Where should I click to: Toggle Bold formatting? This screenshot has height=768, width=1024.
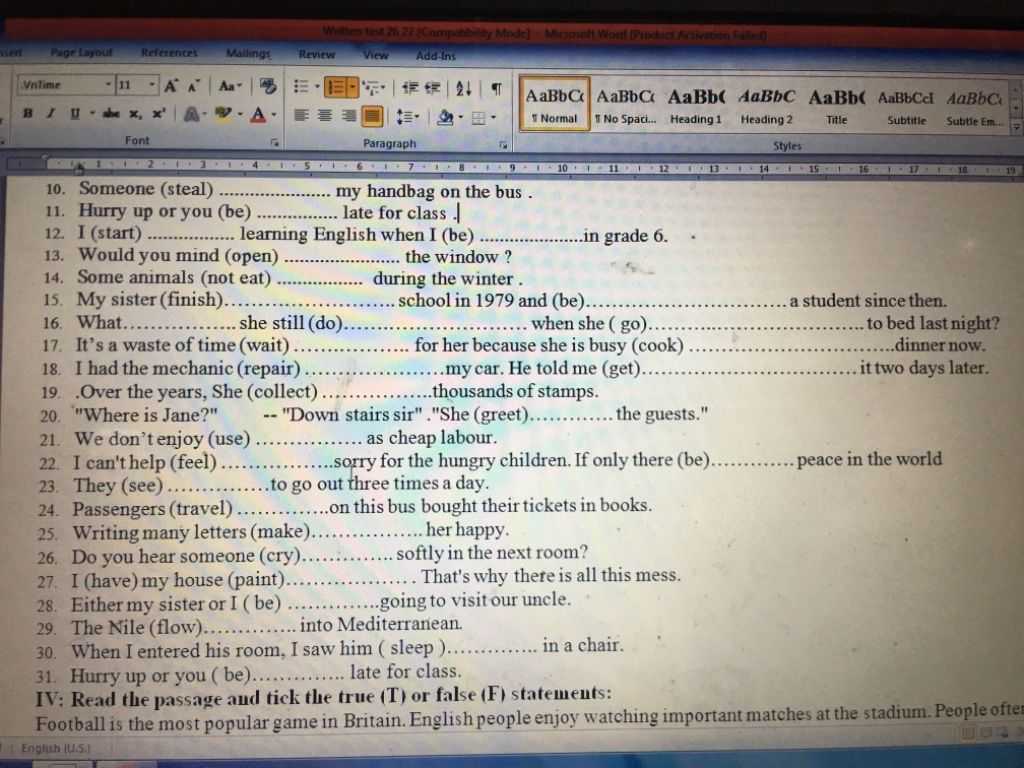pyautogui.click(x=27, y=113)
